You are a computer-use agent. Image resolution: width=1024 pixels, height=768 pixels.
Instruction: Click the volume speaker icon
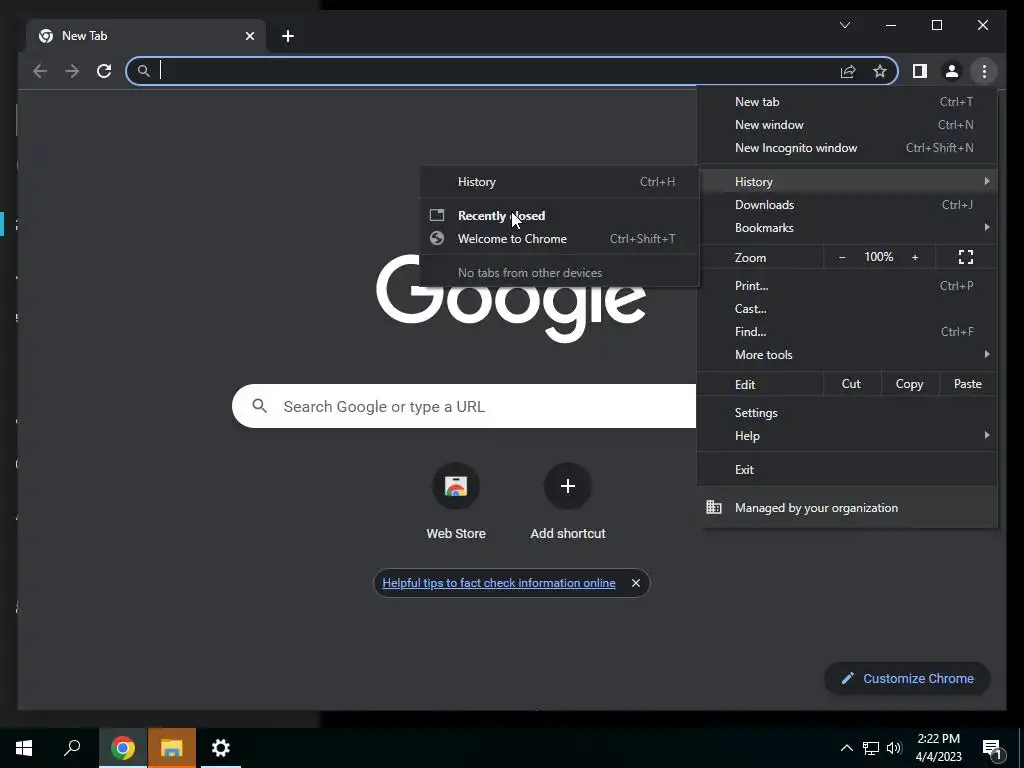[894, 748]
